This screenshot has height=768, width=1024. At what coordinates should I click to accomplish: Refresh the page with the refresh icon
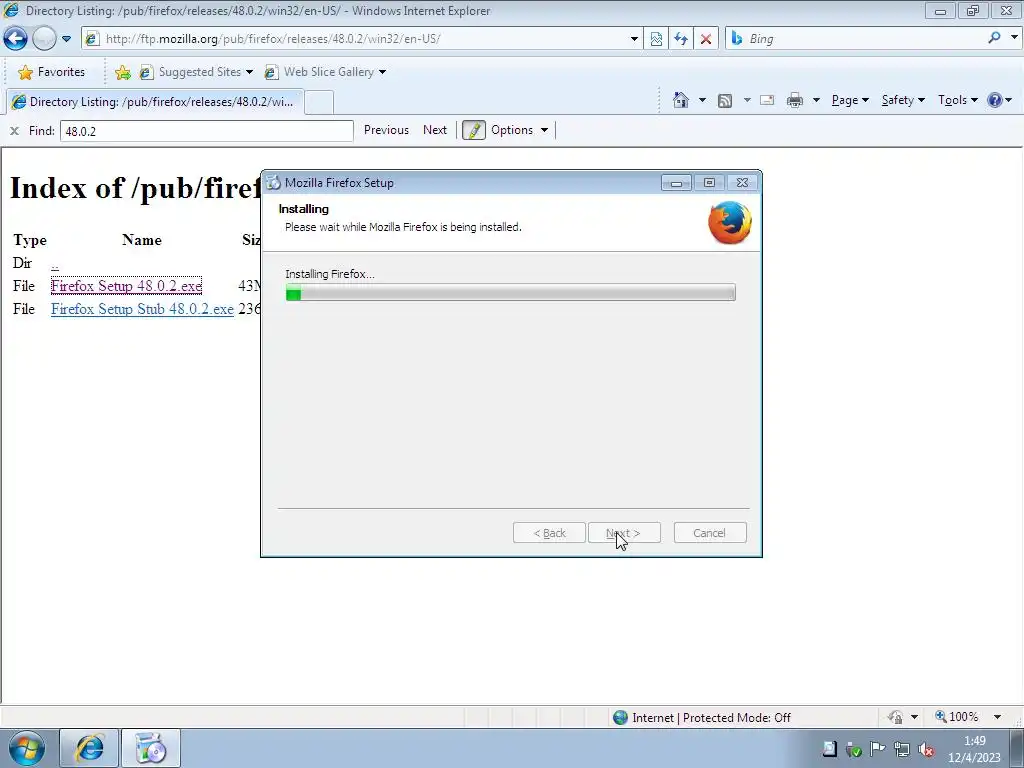[x=681, y=39]
